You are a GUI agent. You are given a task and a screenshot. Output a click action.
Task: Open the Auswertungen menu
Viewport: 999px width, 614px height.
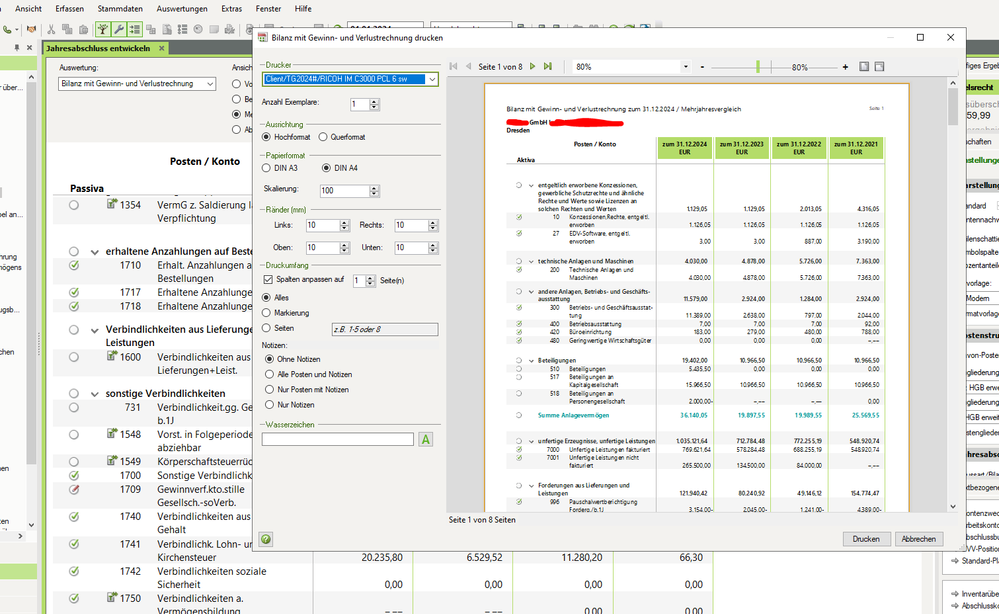coord(182,9)
